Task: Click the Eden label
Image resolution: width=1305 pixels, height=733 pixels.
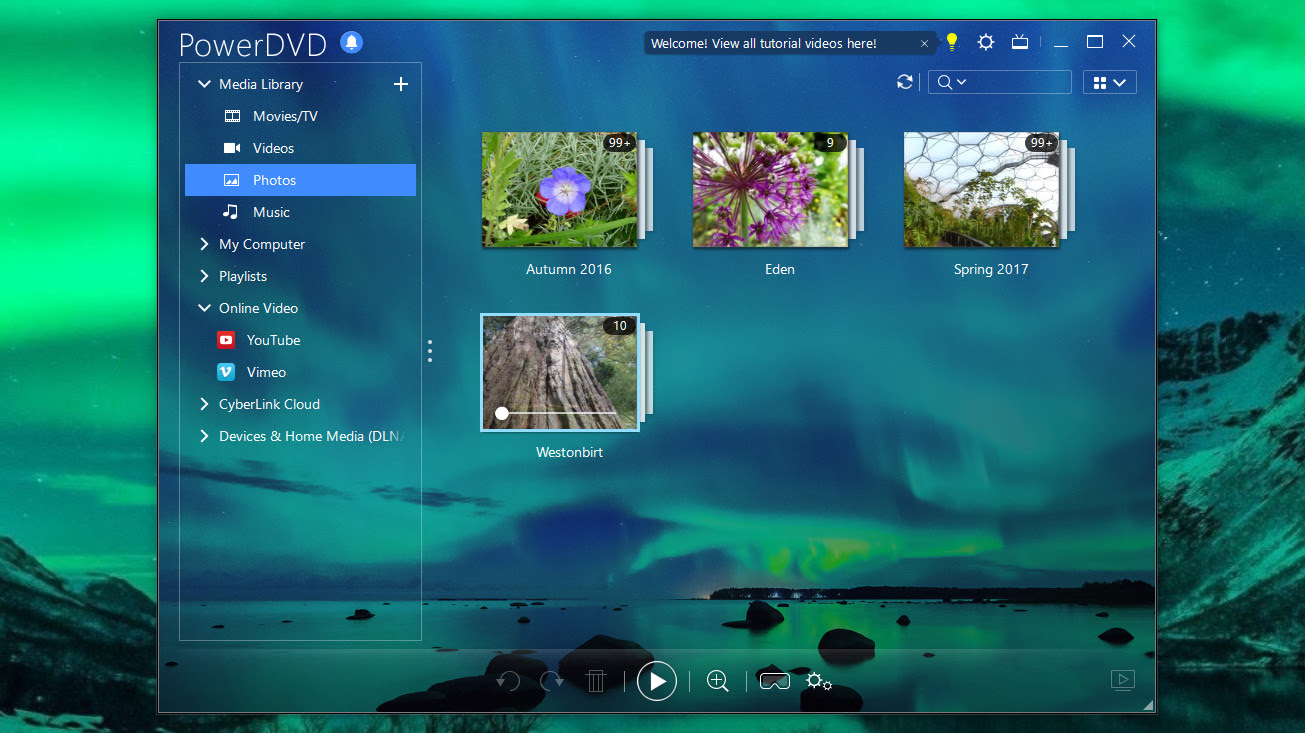Action: click(x=780, y=269)
